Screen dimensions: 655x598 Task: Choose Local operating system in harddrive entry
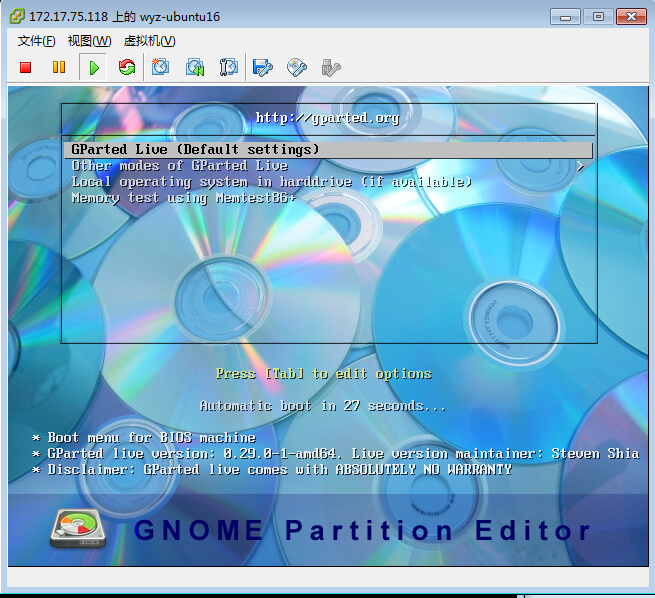(x=271, y=182)
